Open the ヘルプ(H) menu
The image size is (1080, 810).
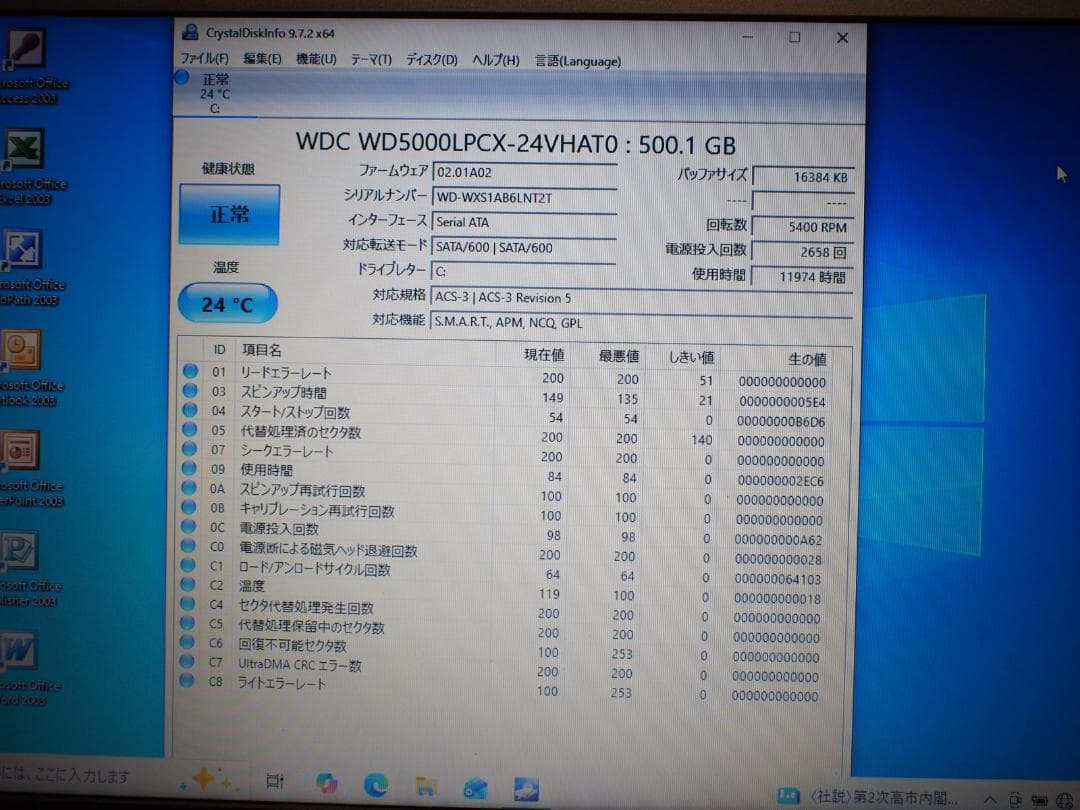click(495, 61)
